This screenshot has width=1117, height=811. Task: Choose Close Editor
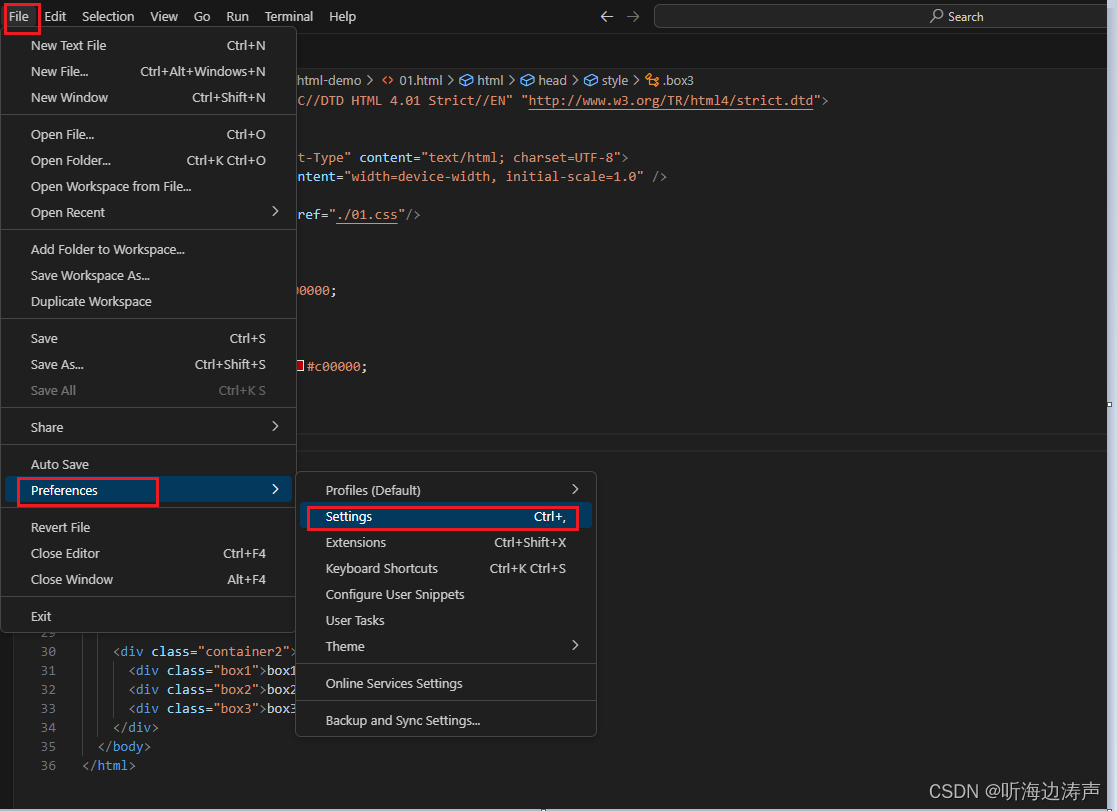148,554
